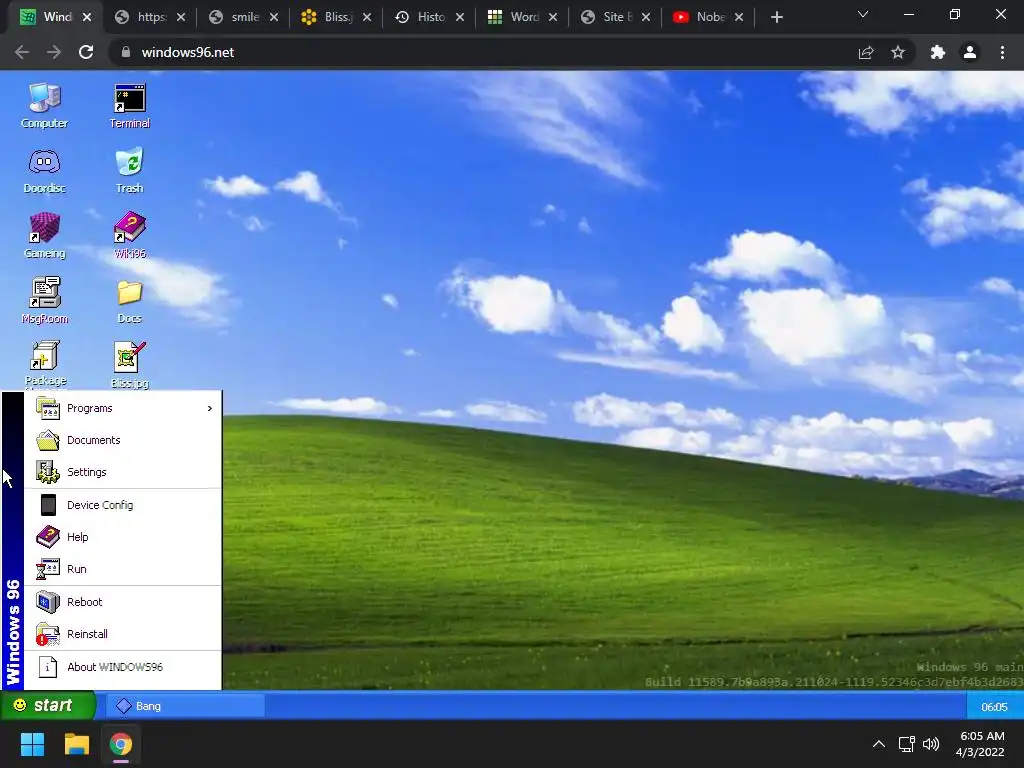Close the History browser tab

460,18
